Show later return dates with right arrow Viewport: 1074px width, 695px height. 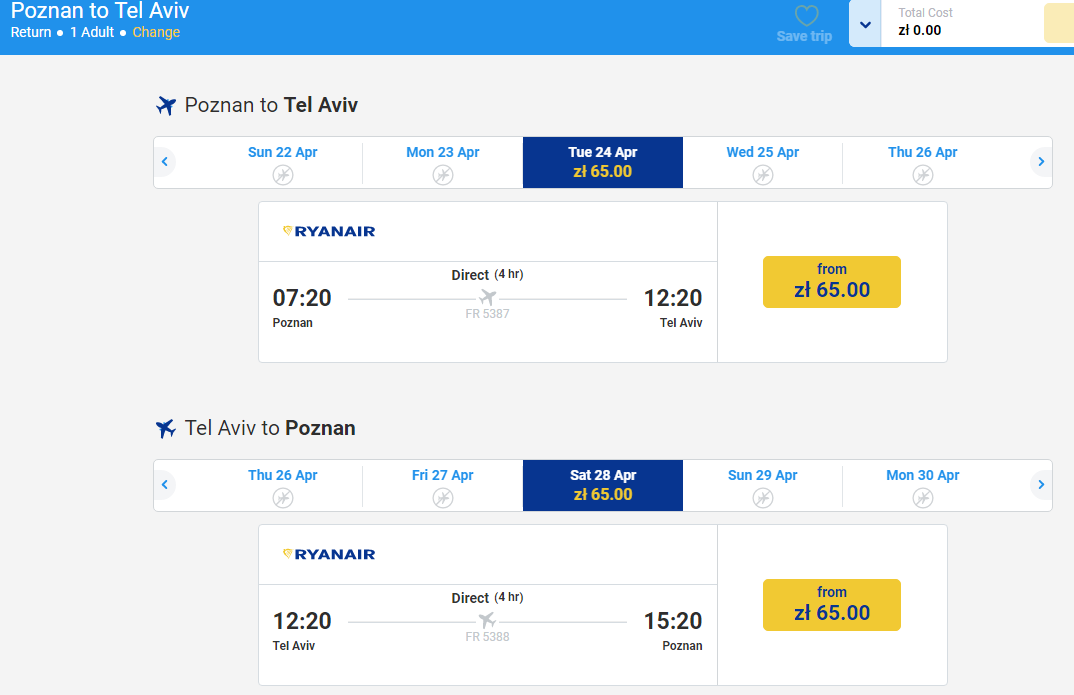[x=1040, y=485]
